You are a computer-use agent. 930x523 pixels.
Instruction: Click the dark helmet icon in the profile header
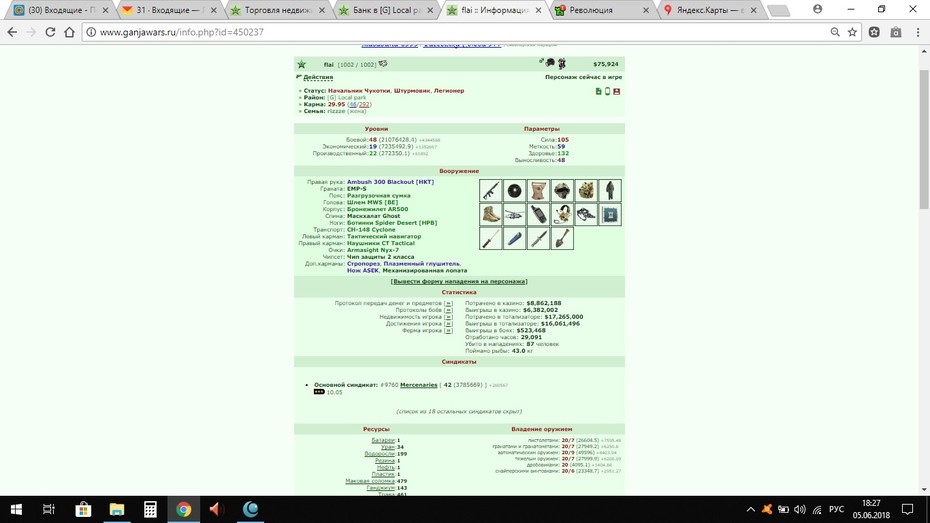coord(549,62)
